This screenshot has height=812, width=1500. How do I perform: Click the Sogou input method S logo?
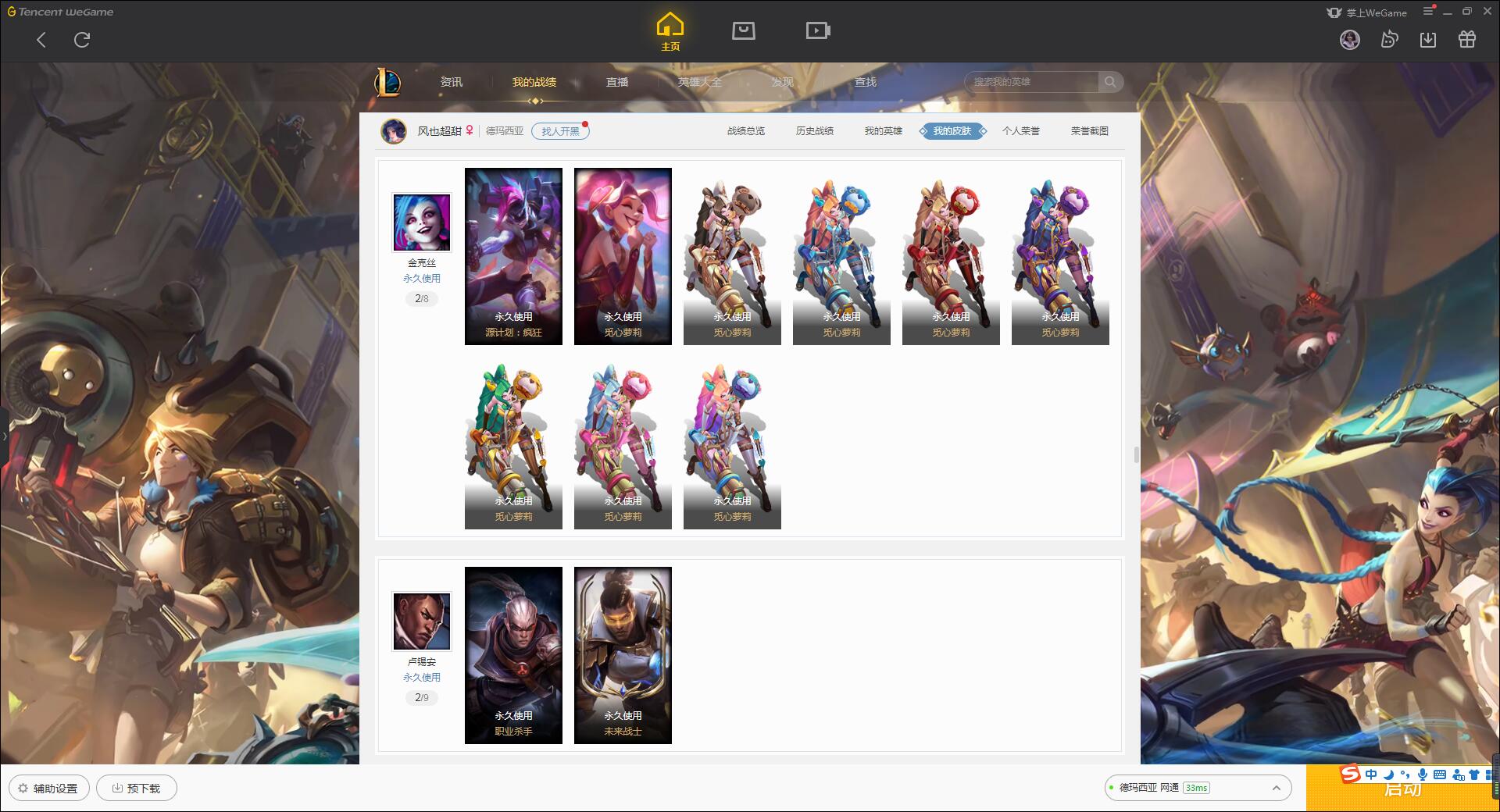tap(1351, 774)
